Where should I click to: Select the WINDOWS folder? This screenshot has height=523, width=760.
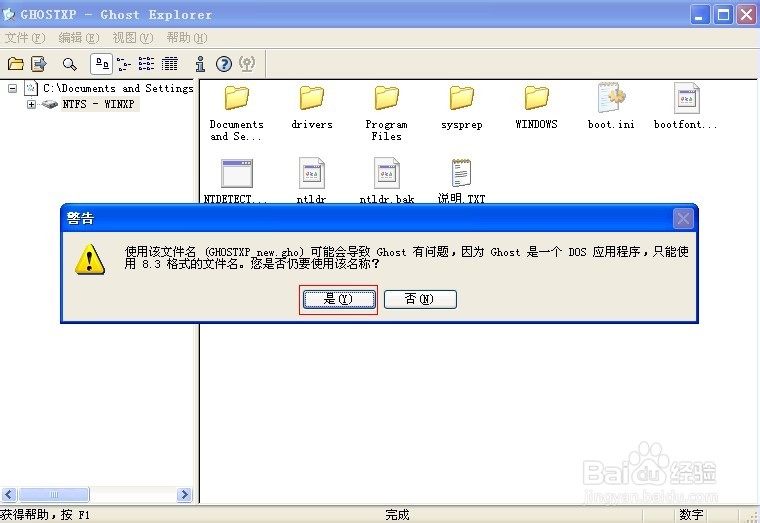pos(536,107)
